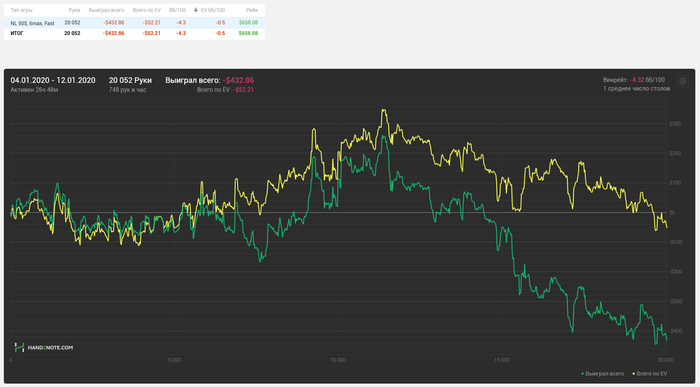700x387 pixels.
Task: Select the 'ИТОГ' totals row label
Action: click(x=17, y=33)
